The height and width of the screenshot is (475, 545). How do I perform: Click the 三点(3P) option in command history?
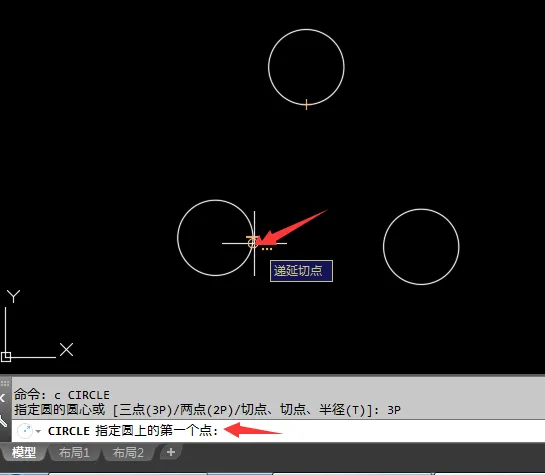[144, 410]
